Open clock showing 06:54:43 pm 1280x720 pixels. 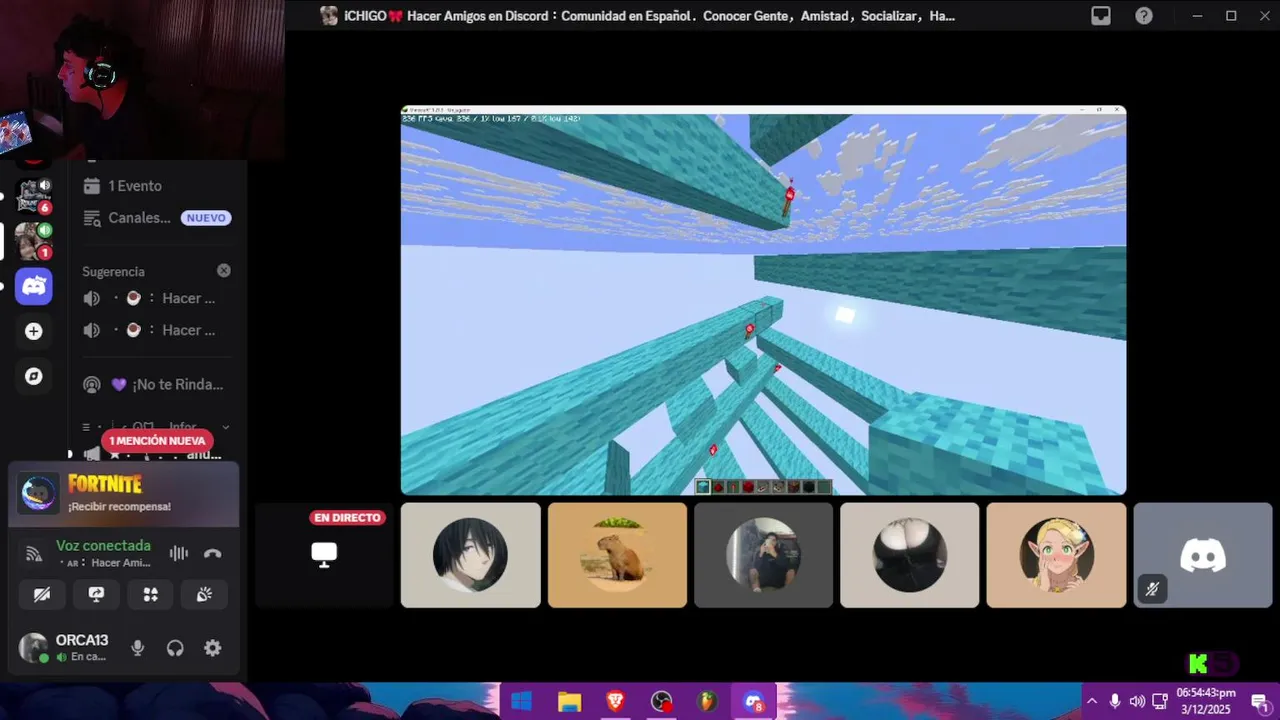tap(1205, 700)
